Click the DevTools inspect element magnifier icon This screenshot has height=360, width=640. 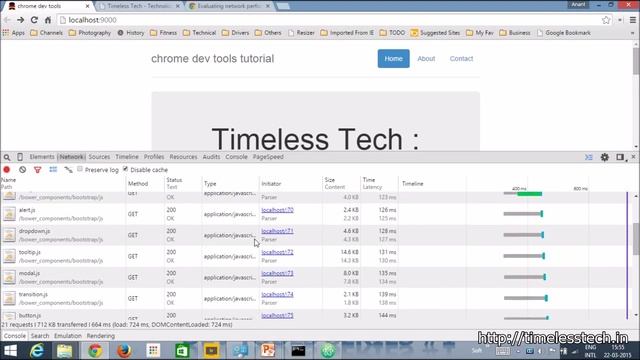(x=7, y=157)
